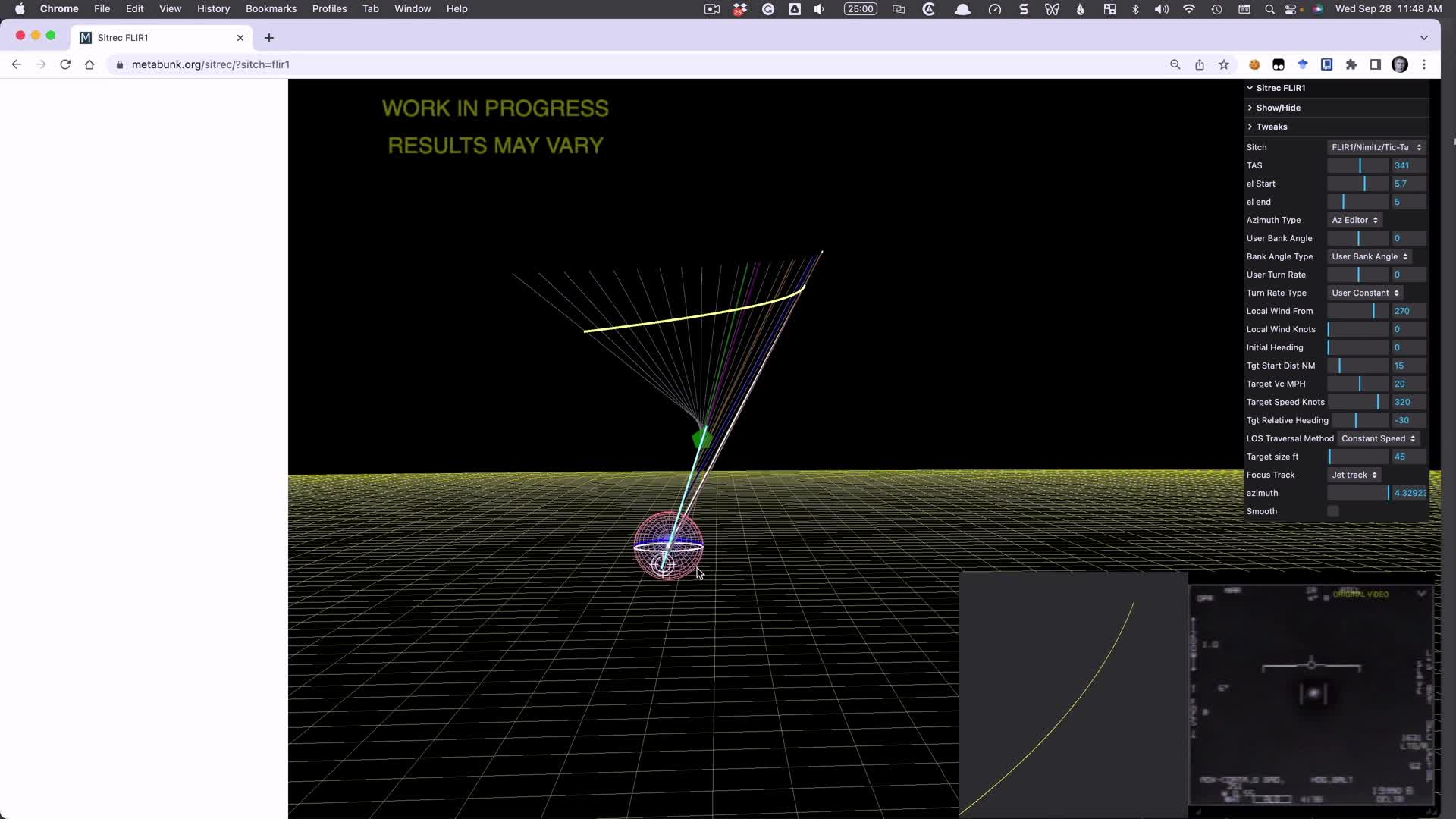Click the browser reload icon
The height and width of the screenshot is (819, 1456).
pos(65,64)
